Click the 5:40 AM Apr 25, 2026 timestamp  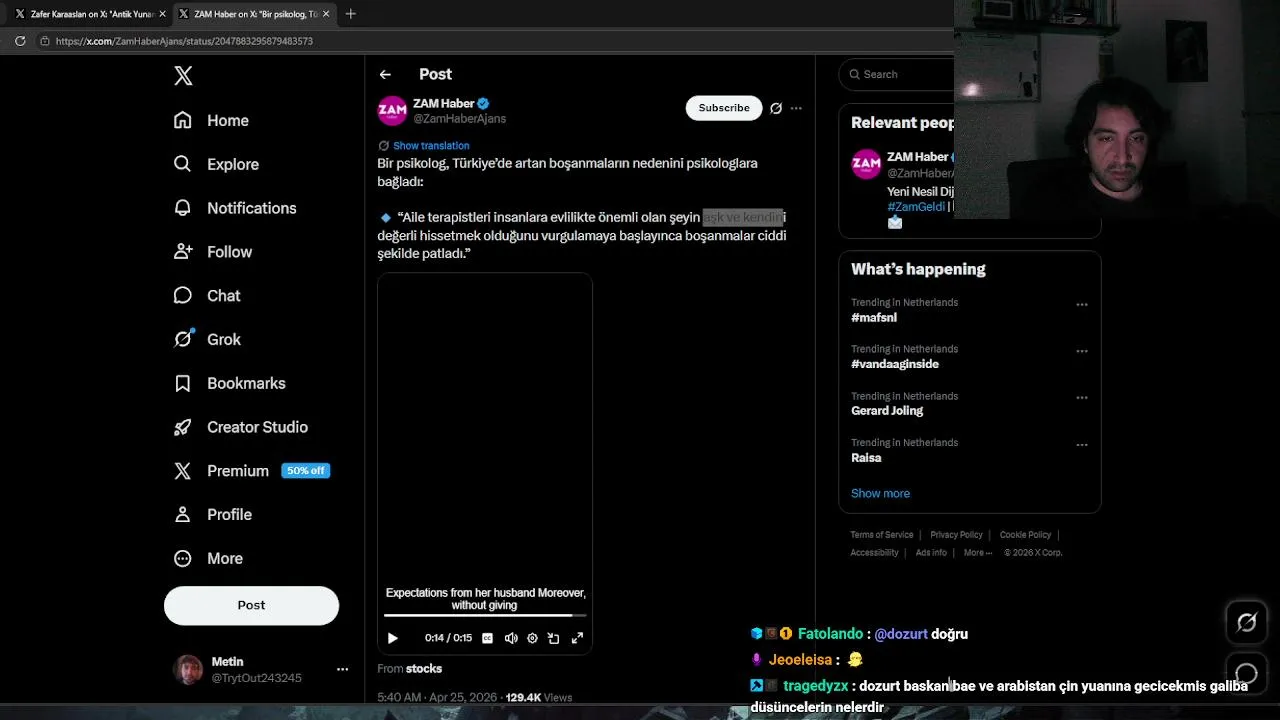pos(437,697)
